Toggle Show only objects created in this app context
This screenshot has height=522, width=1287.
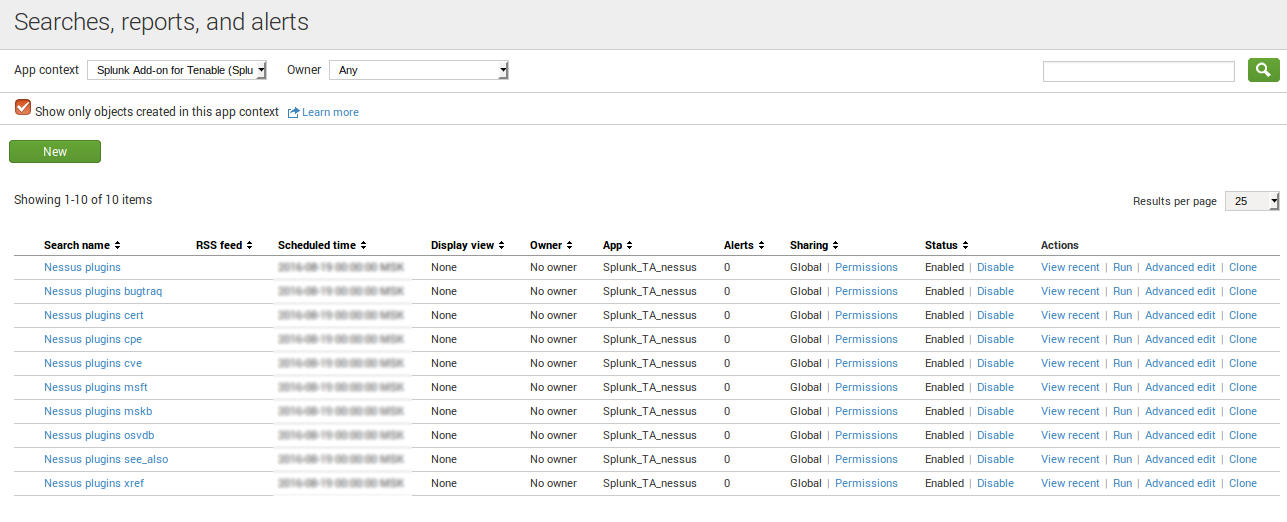click(x=23, y=107)
